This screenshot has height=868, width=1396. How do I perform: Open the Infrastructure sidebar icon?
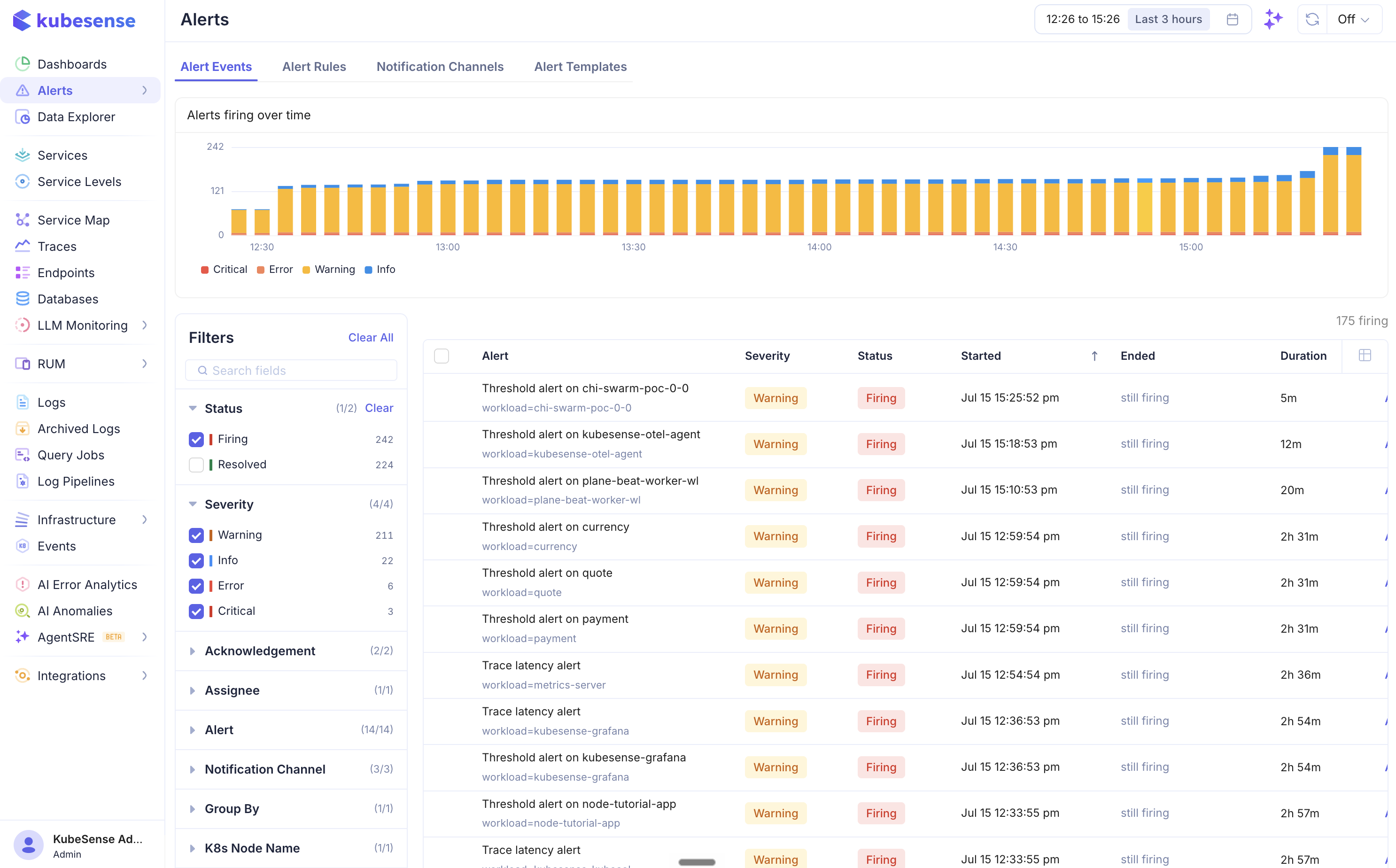coord(23,519)
